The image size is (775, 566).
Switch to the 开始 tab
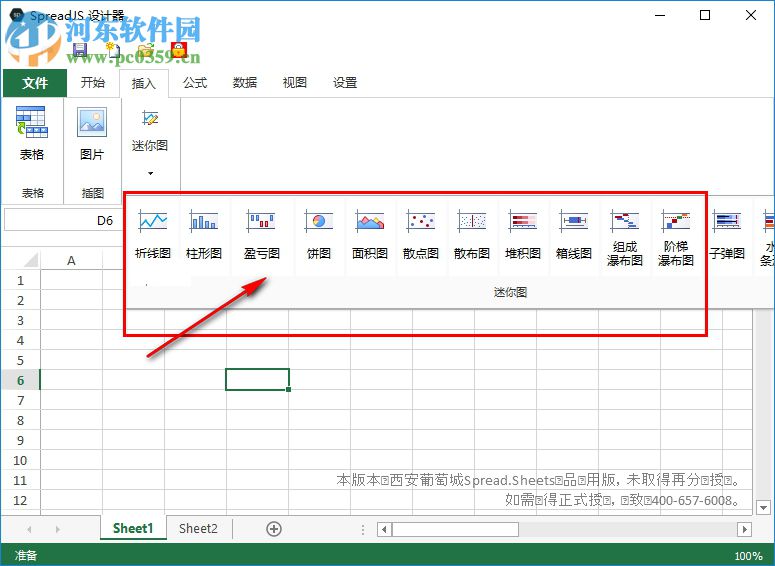pyautogui.click(x=93, y=83)
